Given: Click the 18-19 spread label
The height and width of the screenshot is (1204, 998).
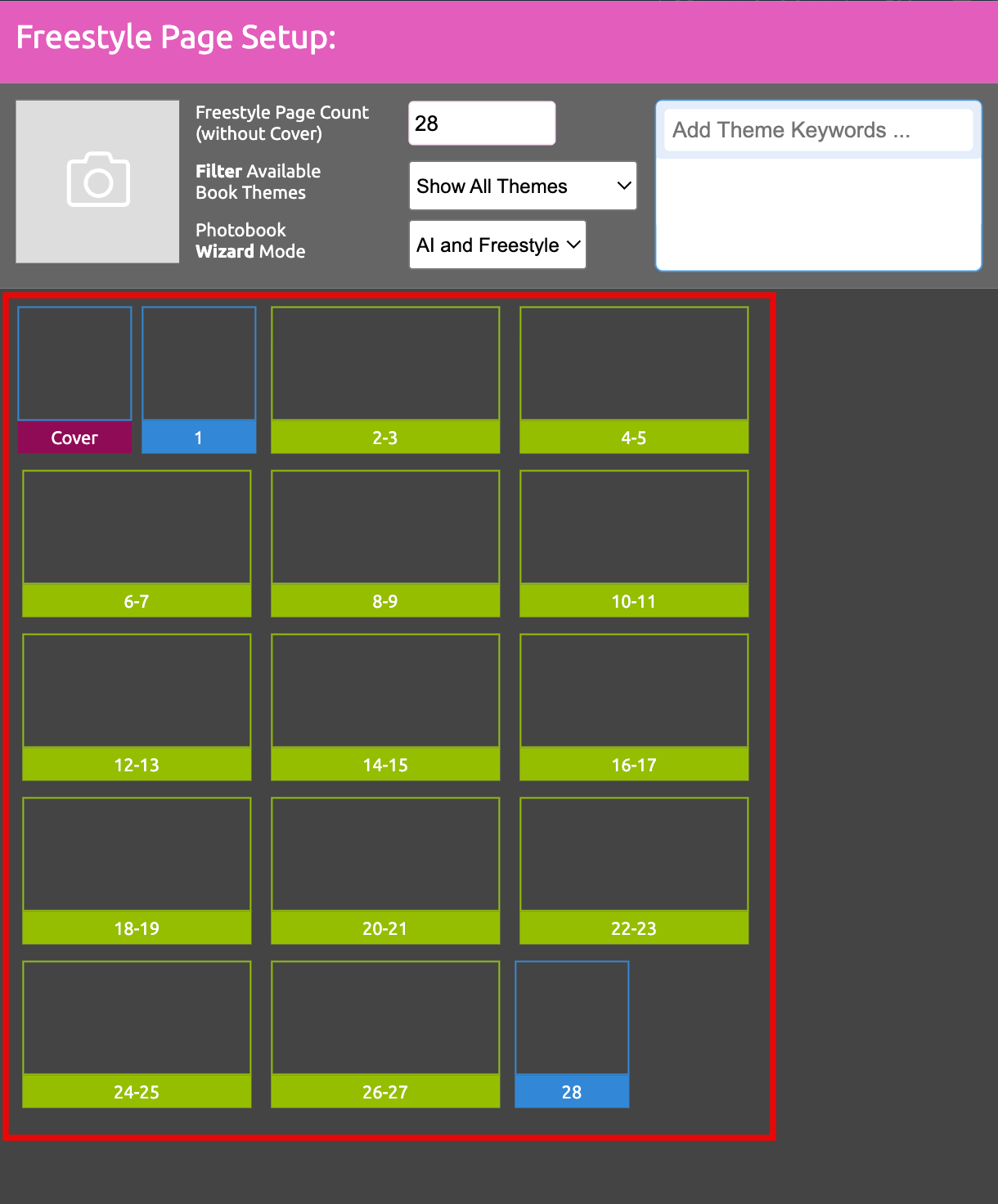Looking at the screenshot, I should pyautogui.click(x=137, y=928).
